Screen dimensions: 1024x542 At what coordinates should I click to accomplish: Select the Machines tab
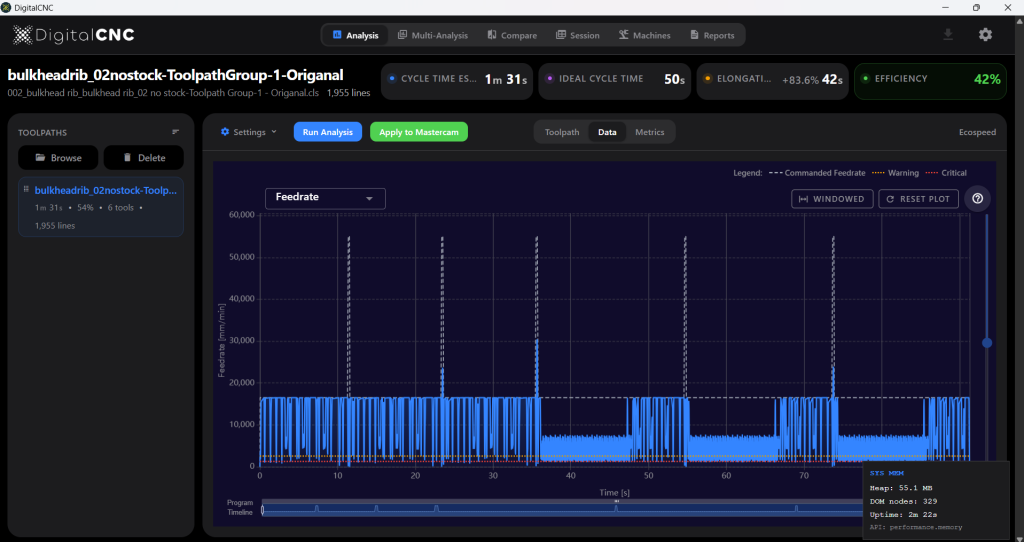[x=645, y=35]
